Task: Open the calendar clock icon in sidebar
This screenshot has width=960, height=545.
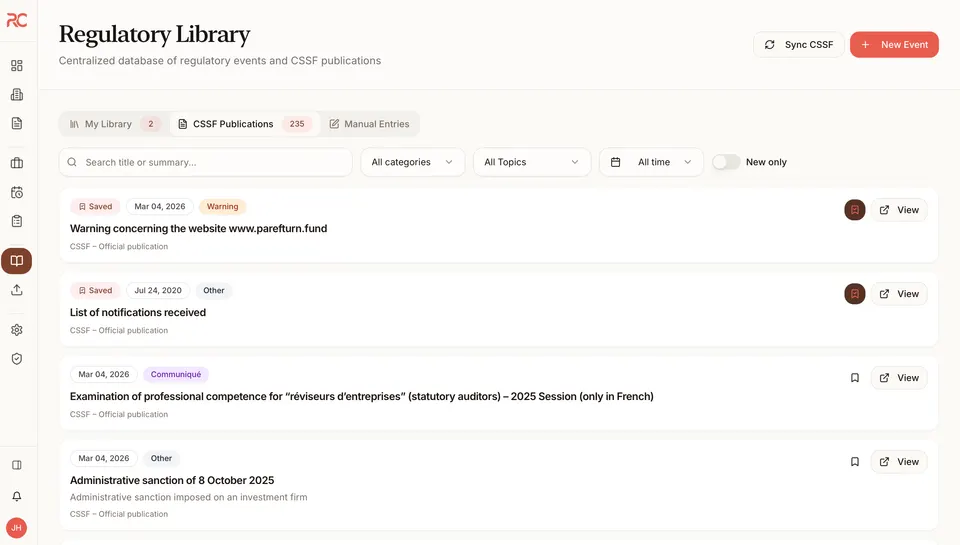Action: tap(17, 192)
